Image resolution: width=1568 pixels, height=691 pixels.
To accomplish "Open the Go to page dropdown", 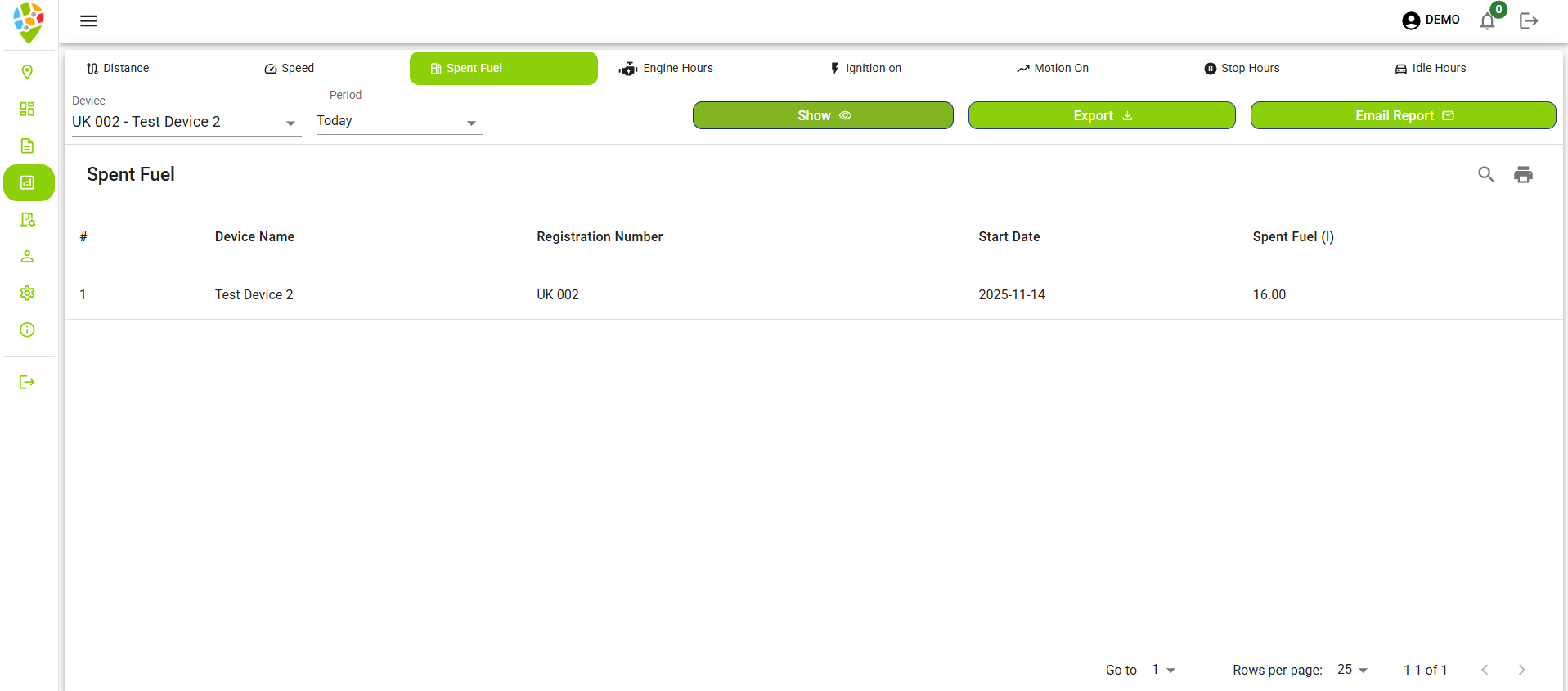I will point(1163,670).
